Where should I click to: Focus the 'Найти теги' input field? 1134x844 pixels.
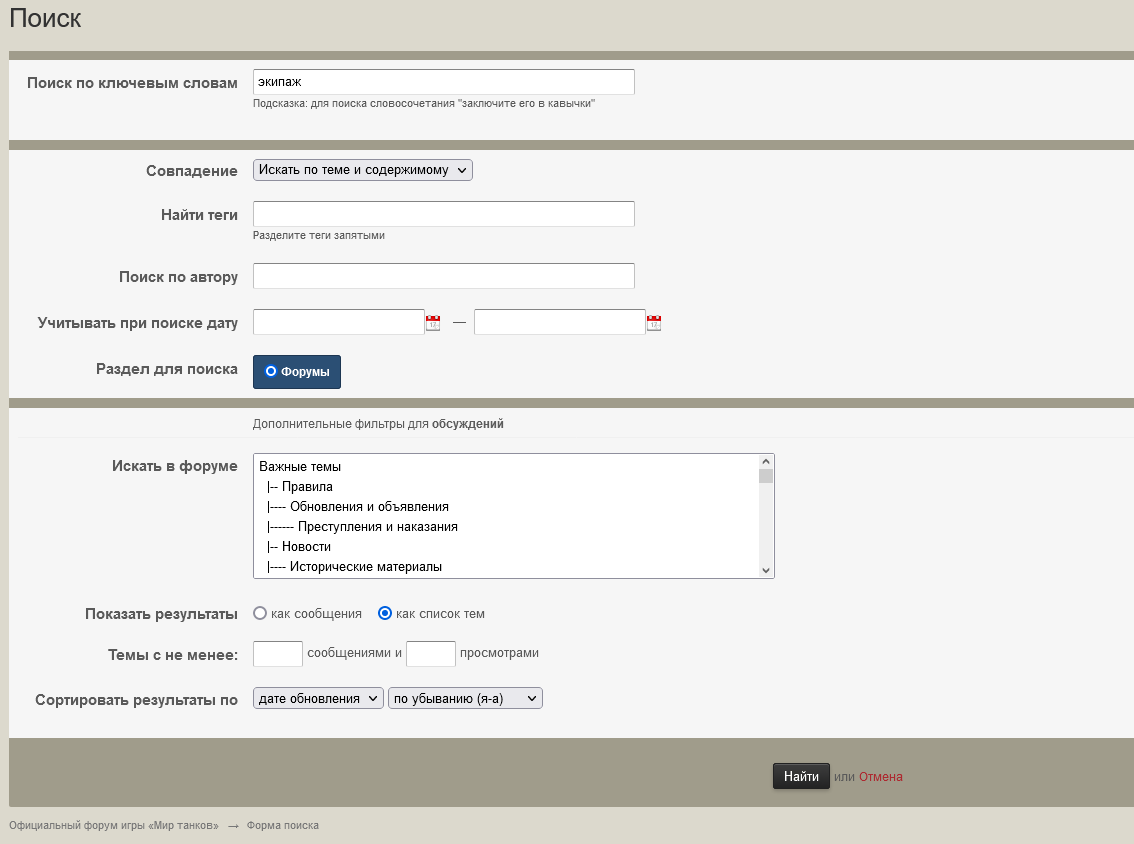click(x=443, y=214)
